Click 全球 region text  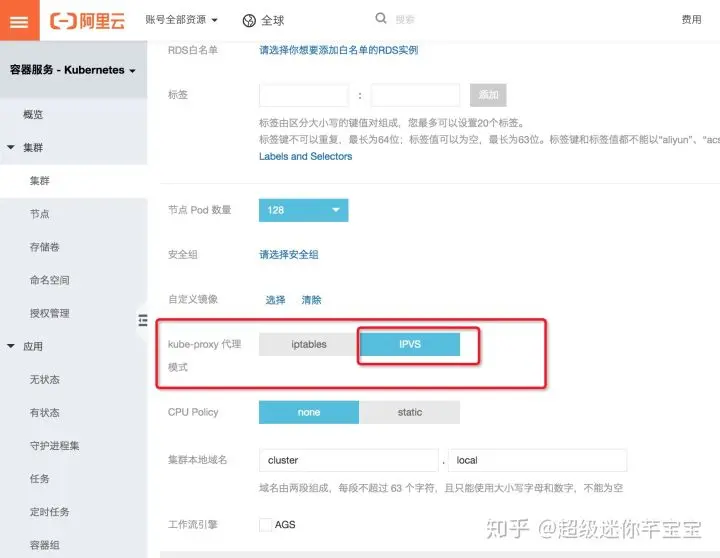point(273,21)
